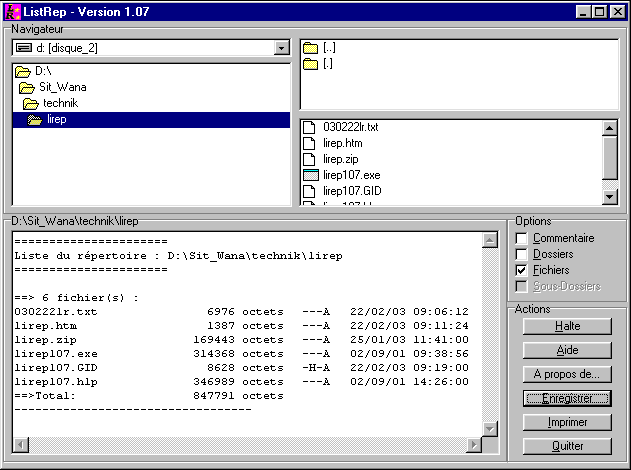Select lirep.htm in the file list
This screenshot has height=470, width=631.
pyautogui.click(x=342, y=143)
